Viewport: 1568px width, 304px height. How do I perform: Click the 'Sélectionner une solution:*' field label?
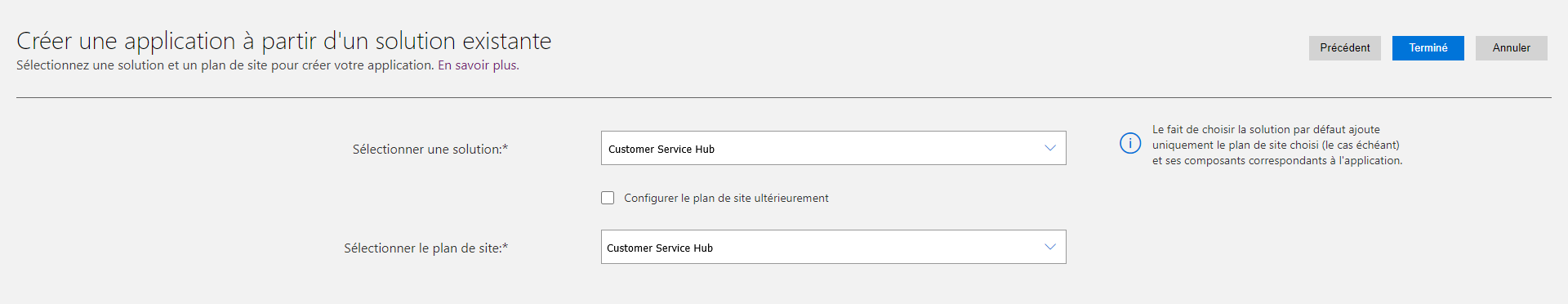[430, 150]
